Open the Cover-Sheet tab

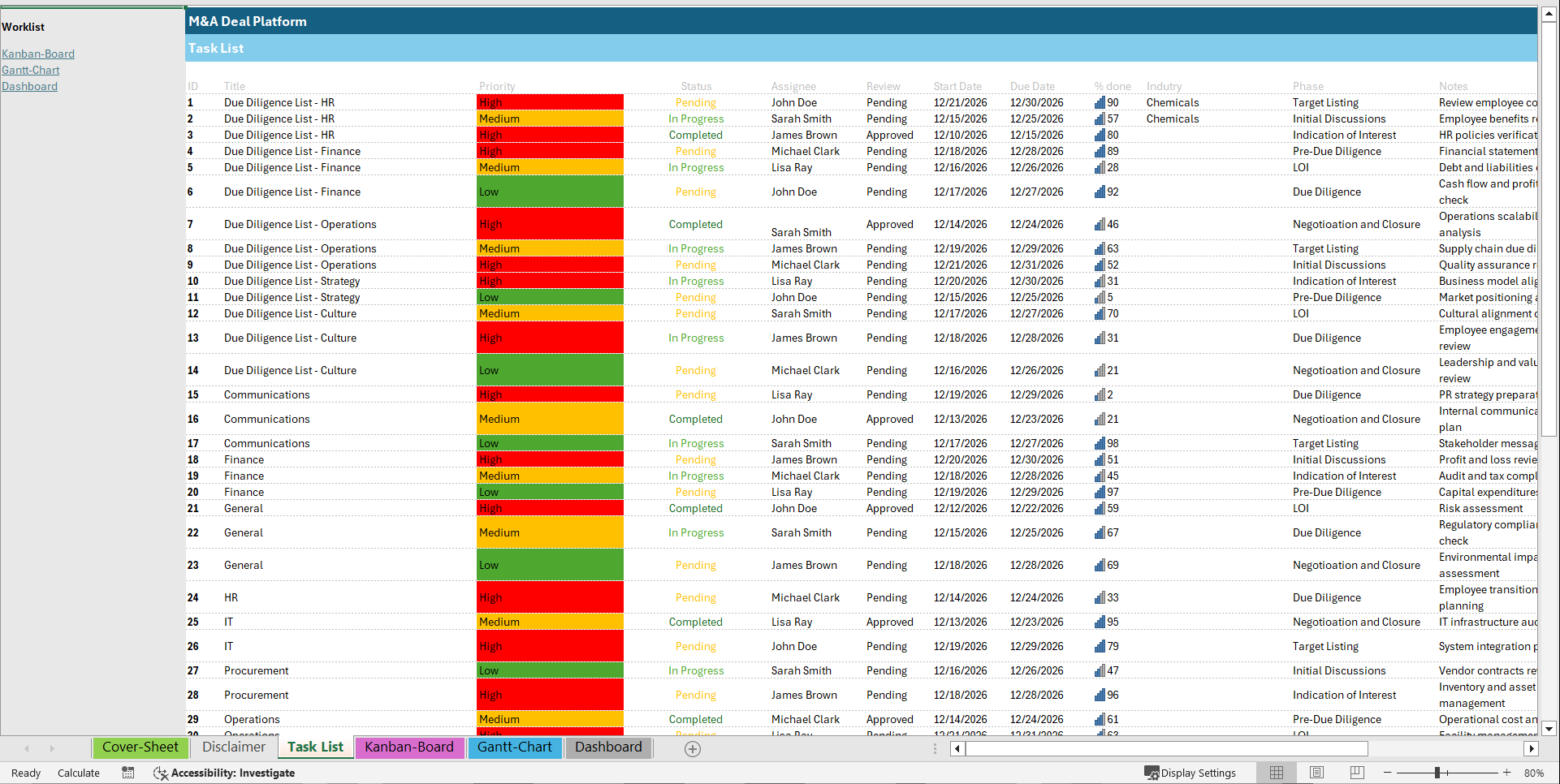pyautogui.click(x=140, y=747)
